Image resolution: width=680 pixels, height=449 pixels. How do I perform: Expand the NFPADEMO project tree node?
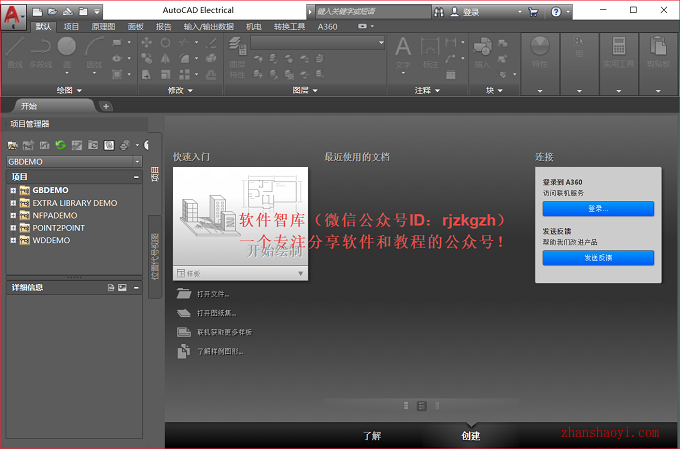tap(13, 216)
